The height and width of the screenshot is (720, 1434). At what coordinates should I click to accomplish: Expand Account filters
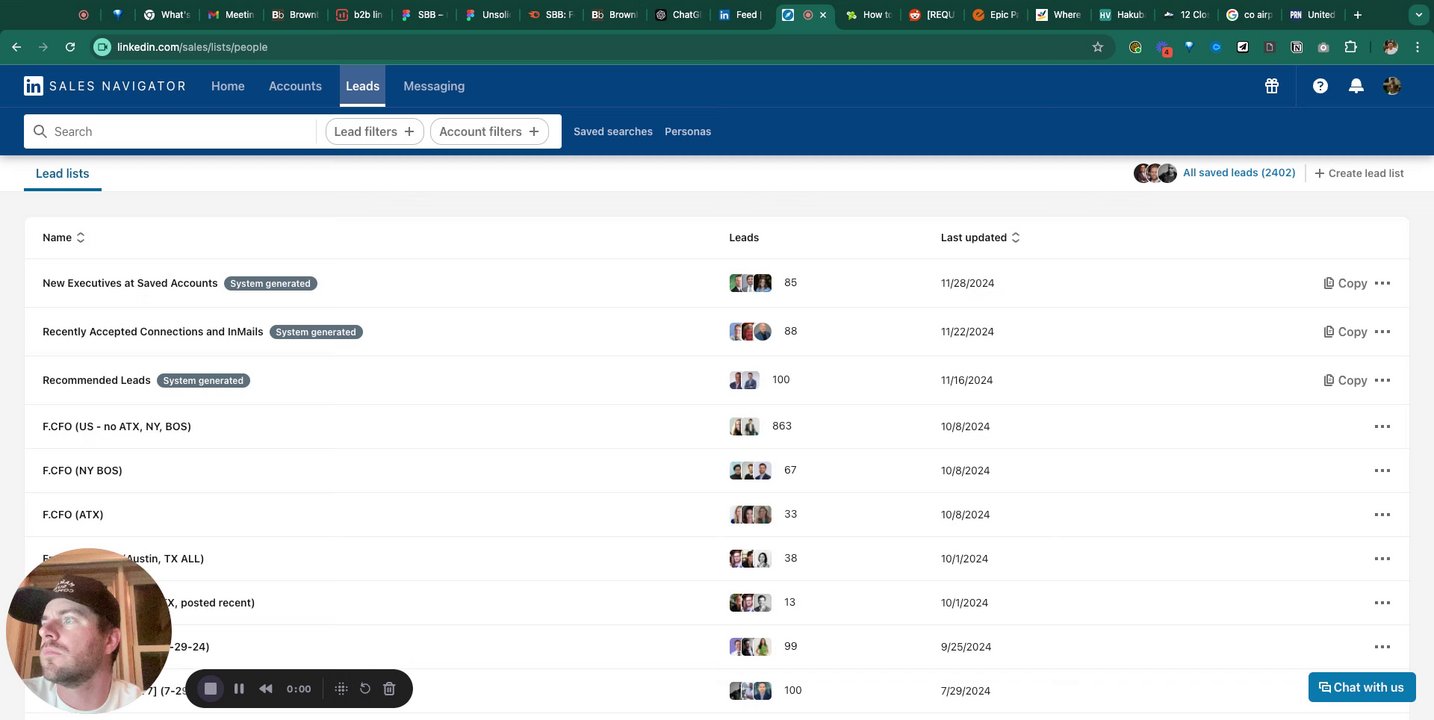pos(489,131)
